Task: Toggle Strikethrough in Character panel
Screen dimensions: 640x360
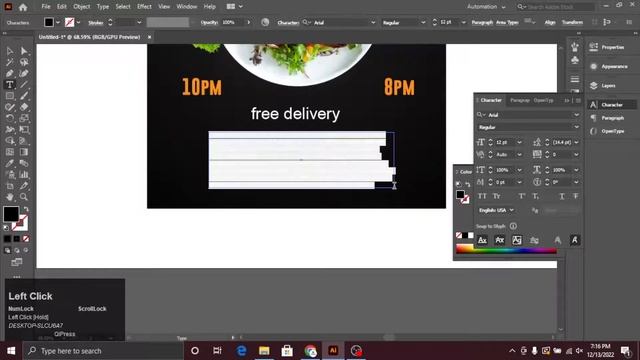Action: [576, 196]
